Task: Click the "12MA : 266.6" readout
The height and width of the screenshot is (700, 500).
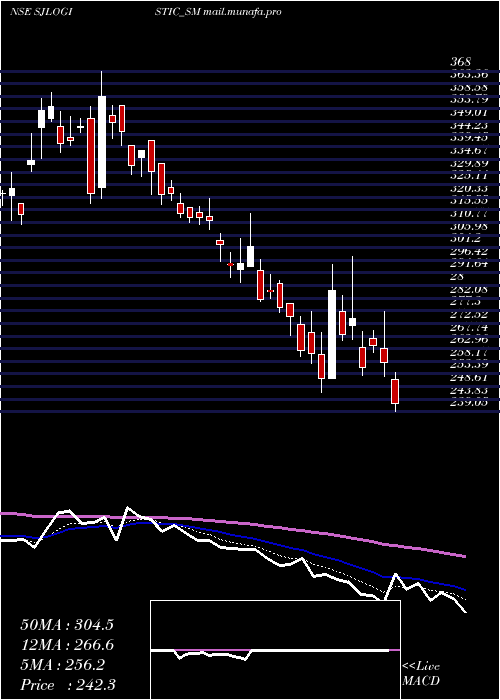Action: 67,645
